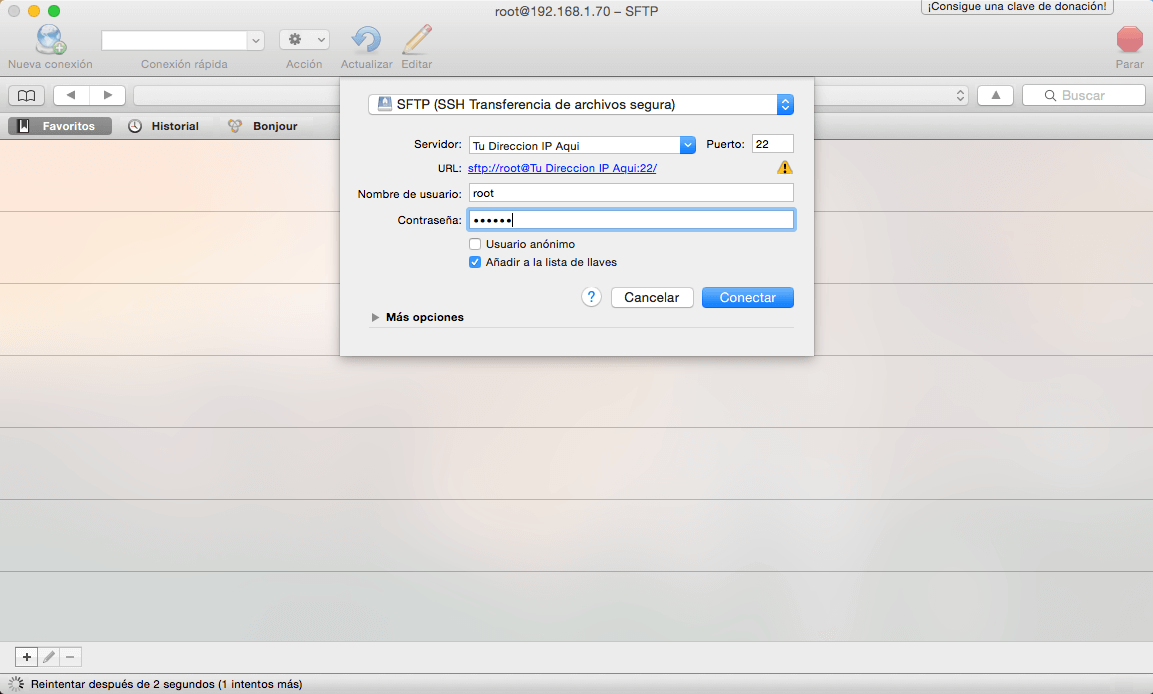Screen dimensions: 1153x694
Task: Click the Editar pencil icon
Action: tap(416, 40)
